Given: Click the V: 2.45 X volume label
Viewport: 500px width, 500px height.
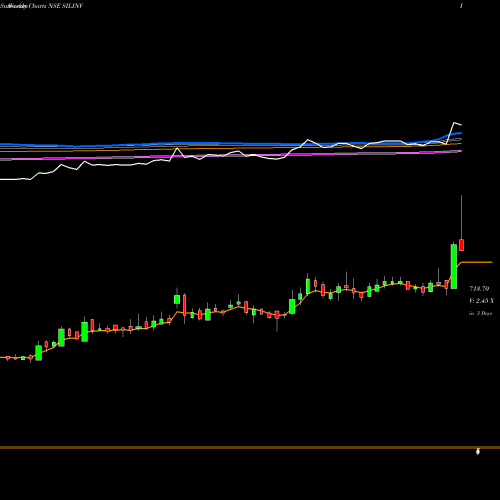Looking at the screenshot, I should (481, 301).
